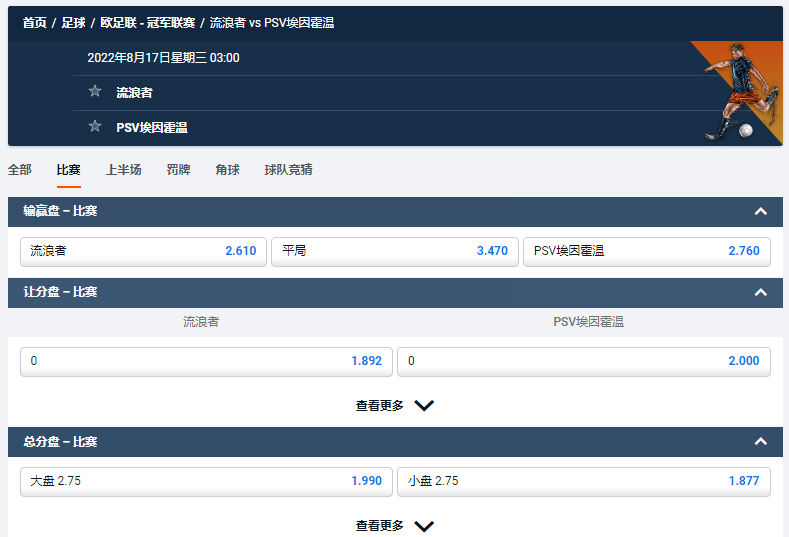Open the 罚牌 tab
The image size is (789, 537).
pyautogui.click(x=178, y=170)
